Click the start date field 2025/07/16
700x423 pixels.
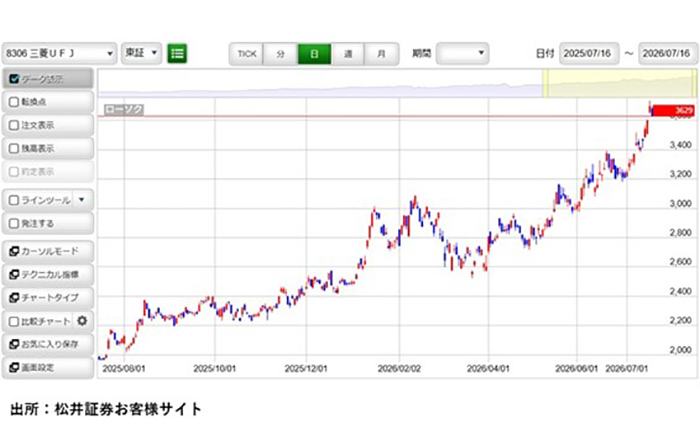tap(589, 54)
